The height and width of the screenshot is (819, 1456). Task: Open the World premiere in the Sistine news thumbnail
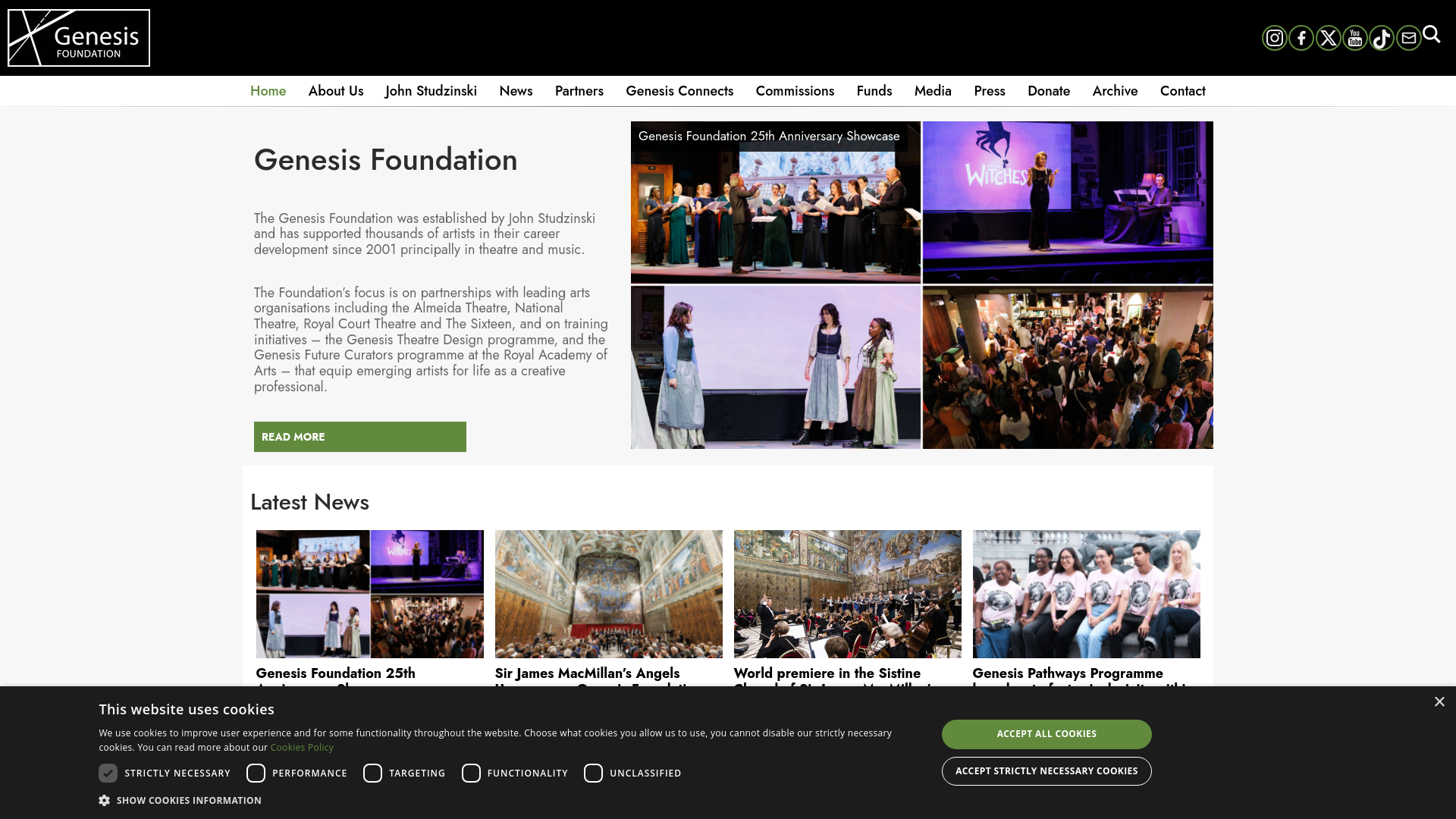(848, 594)
